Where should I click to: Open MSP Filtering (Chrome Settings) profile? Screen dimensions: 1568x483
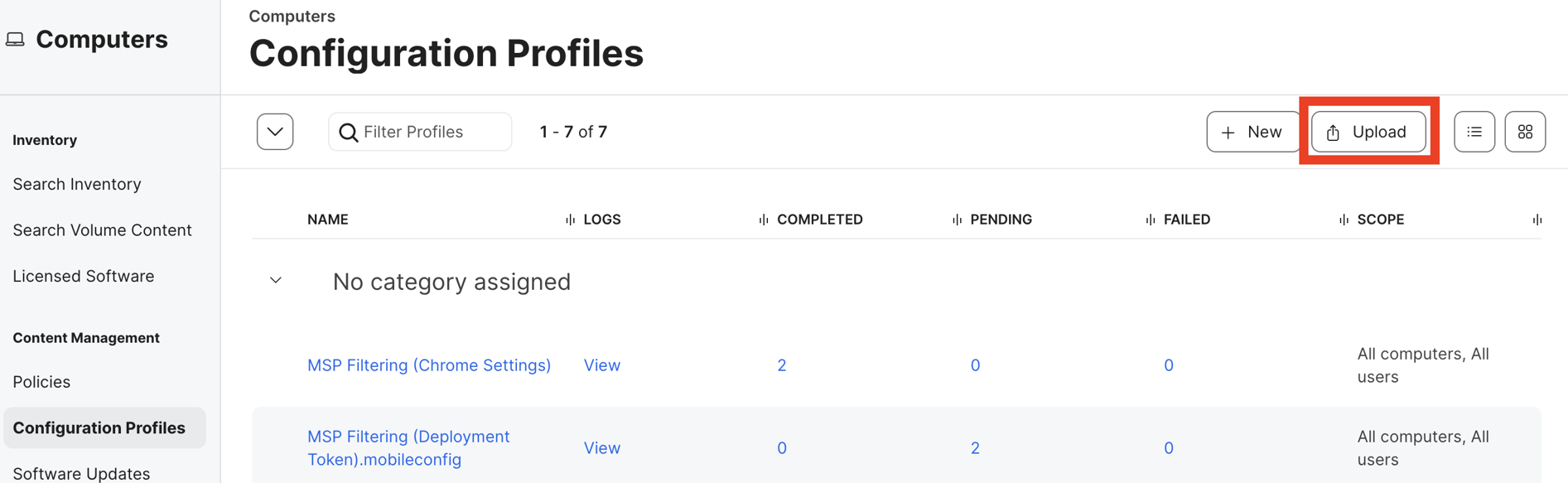click(x=429, y=365)
